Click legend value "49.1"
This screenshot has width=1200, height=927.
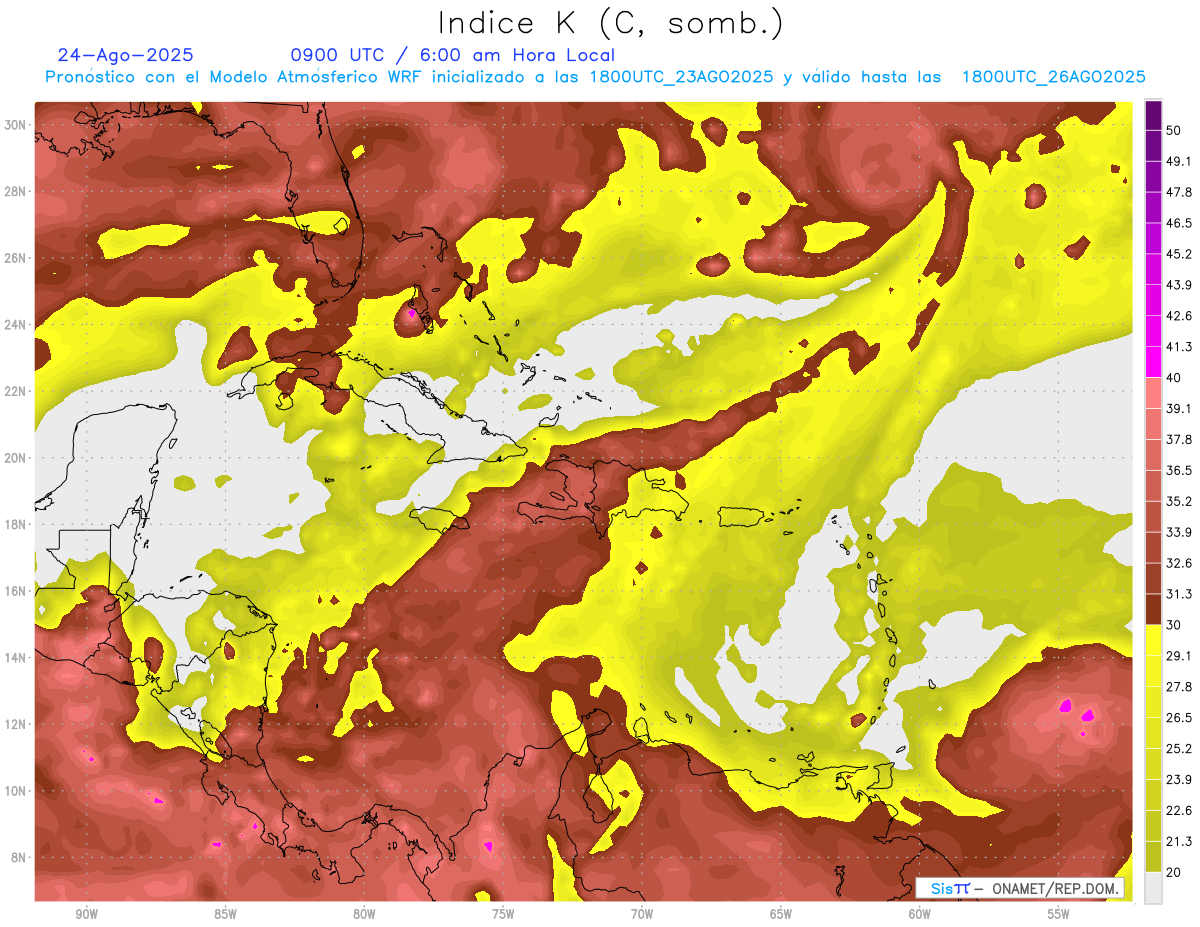1179,161
